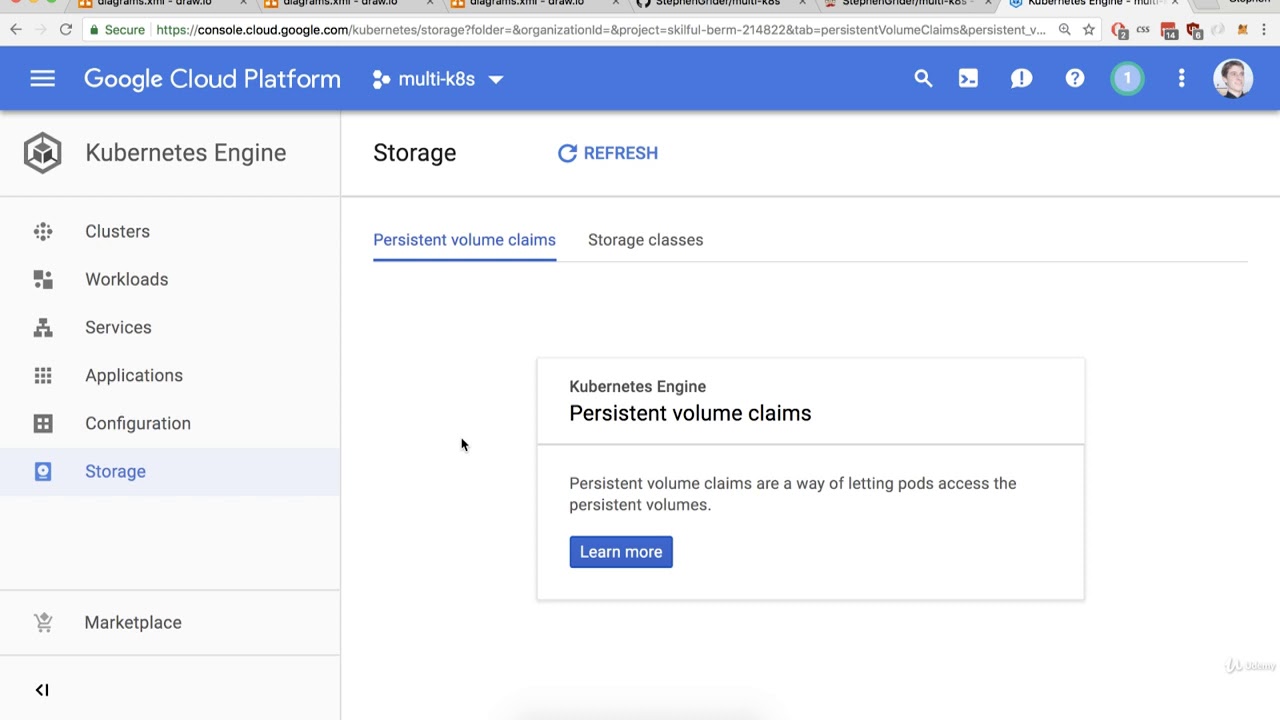Open Configuration section
Image resolution: width=1280 pixels, height=720 pixels.
(x=138, y=423)
